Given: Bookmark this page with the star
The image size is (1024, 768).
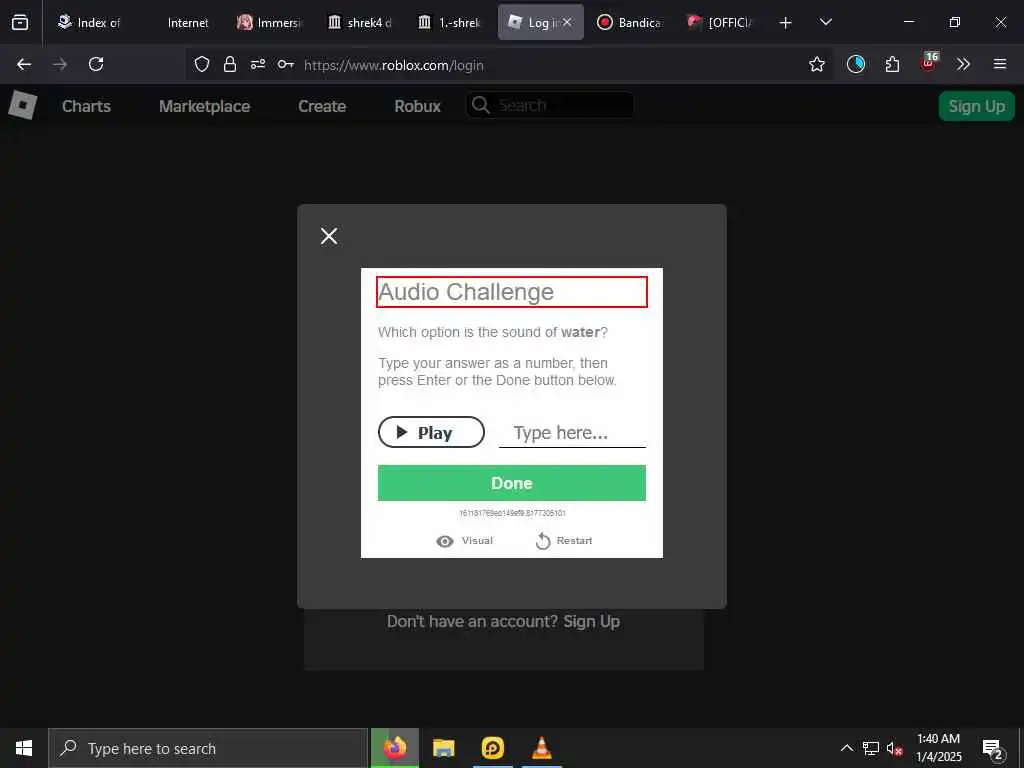Looking at the screenshot, I should [816, 64].
